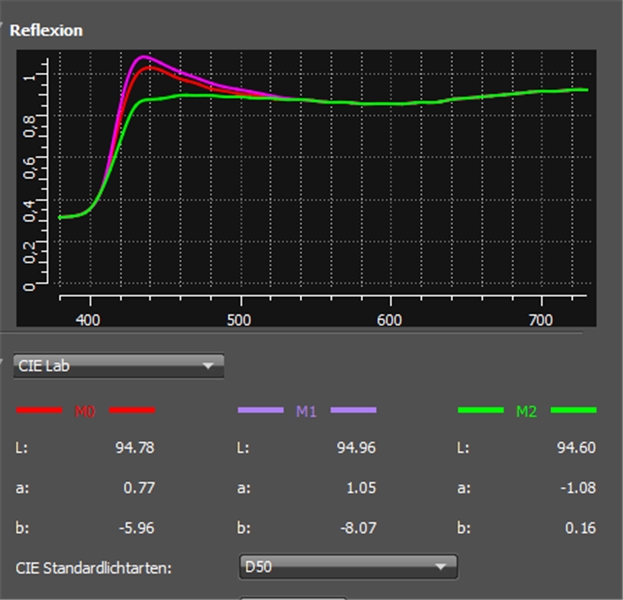Click the purple curve peak in the graph
The width and height of the screenshot is (623, 600).
pos(145,57)
